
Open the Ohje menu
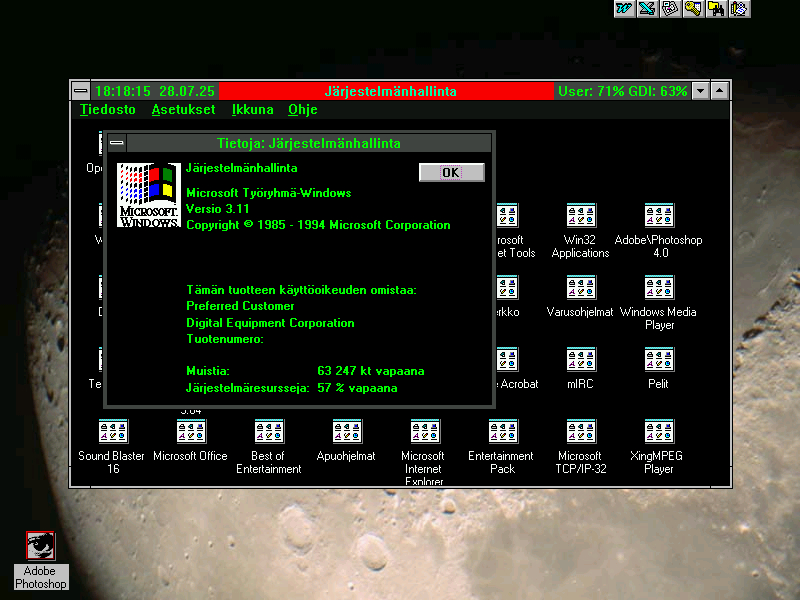pos(303,110)
